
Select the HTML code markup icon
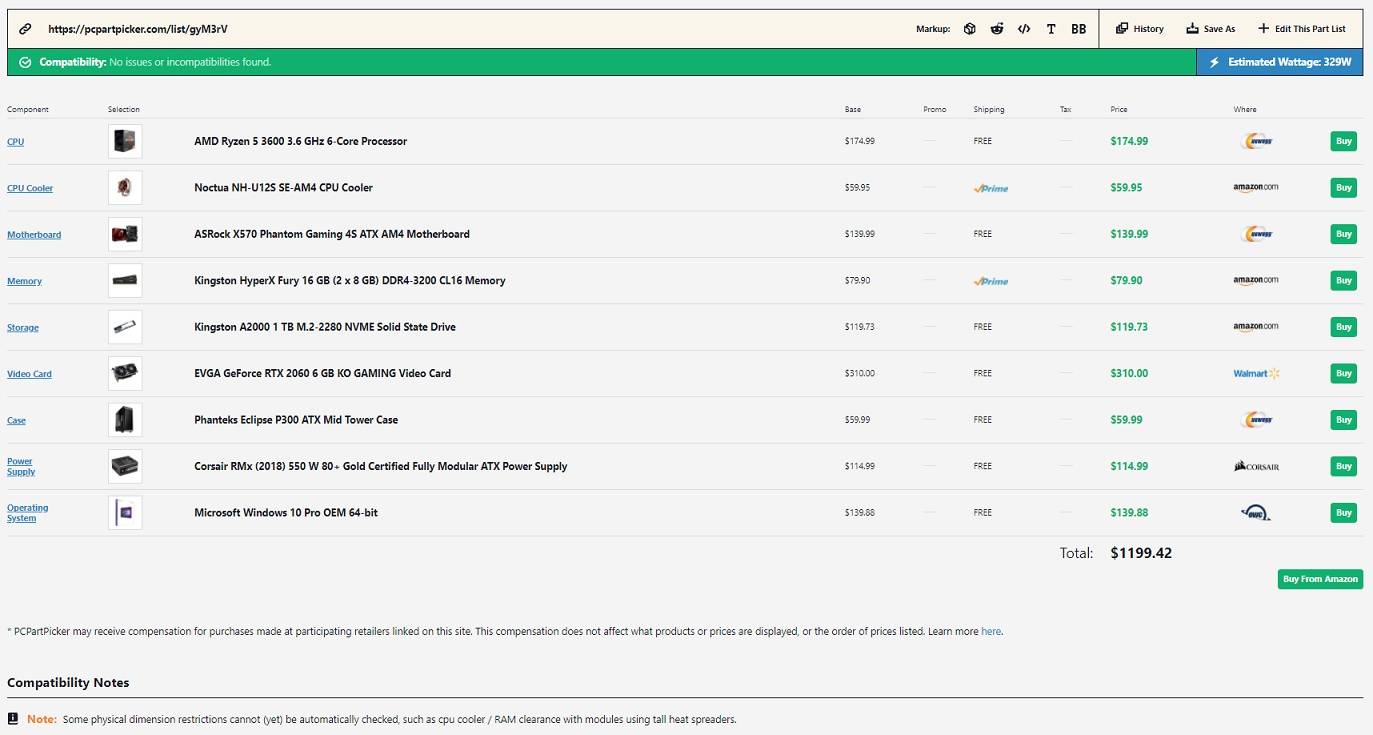(1024, 29)
